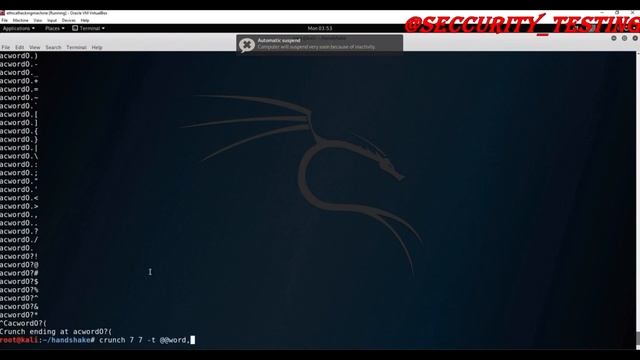Click the terminal scrollbar thumb
The height and width of the screenshot is (360, 640).
[x=638, y=339]
